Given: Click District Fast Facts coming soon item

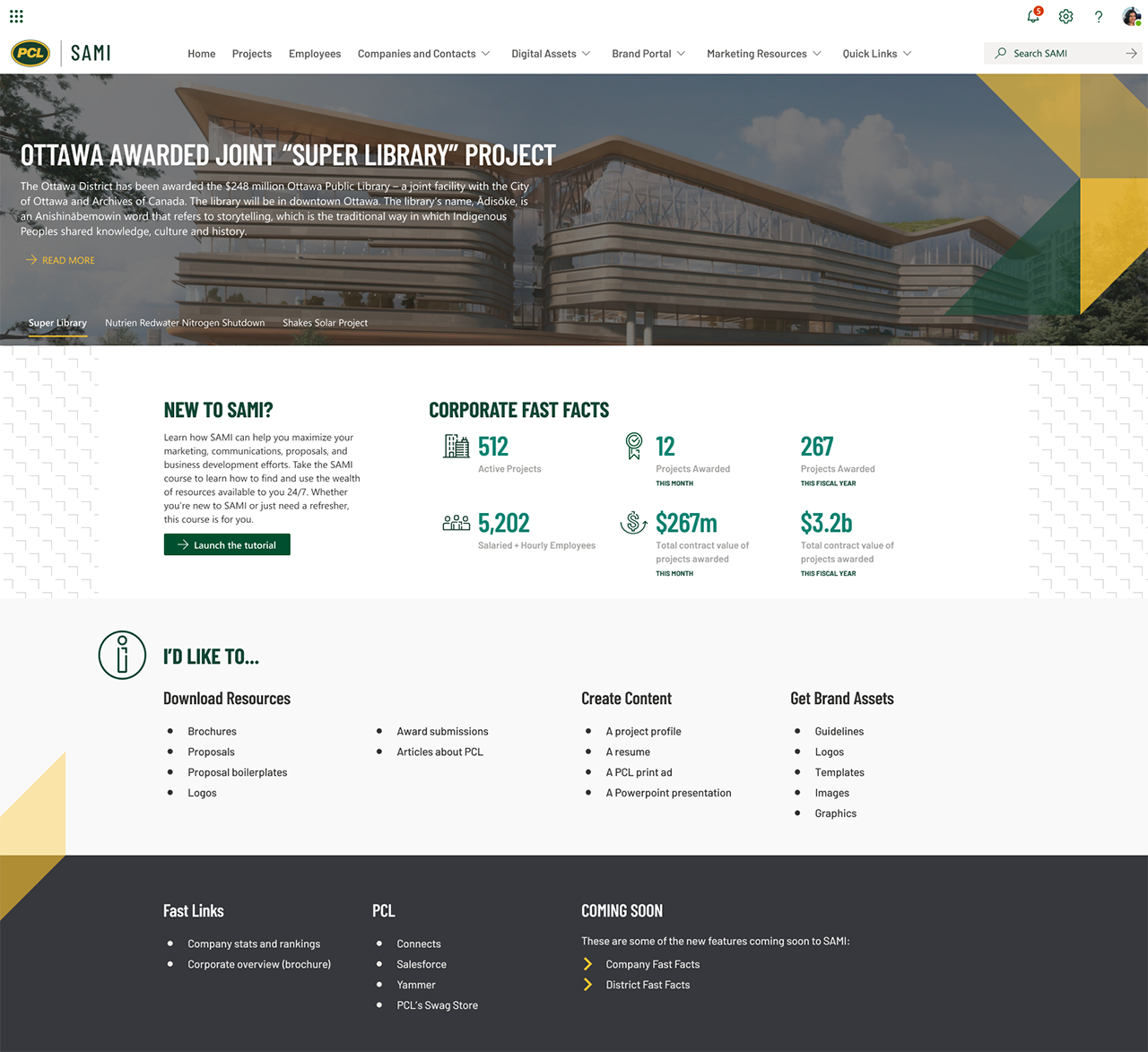Looking at the screenshot, I should pos(648,986).
